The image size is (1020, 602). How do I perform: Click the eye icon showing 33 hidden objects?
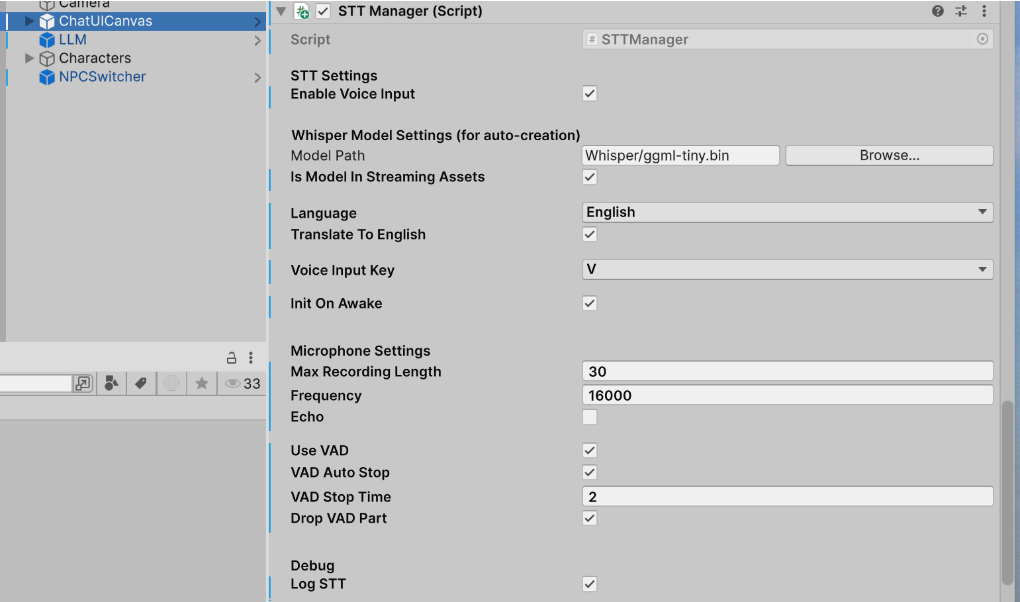point(238,383)
